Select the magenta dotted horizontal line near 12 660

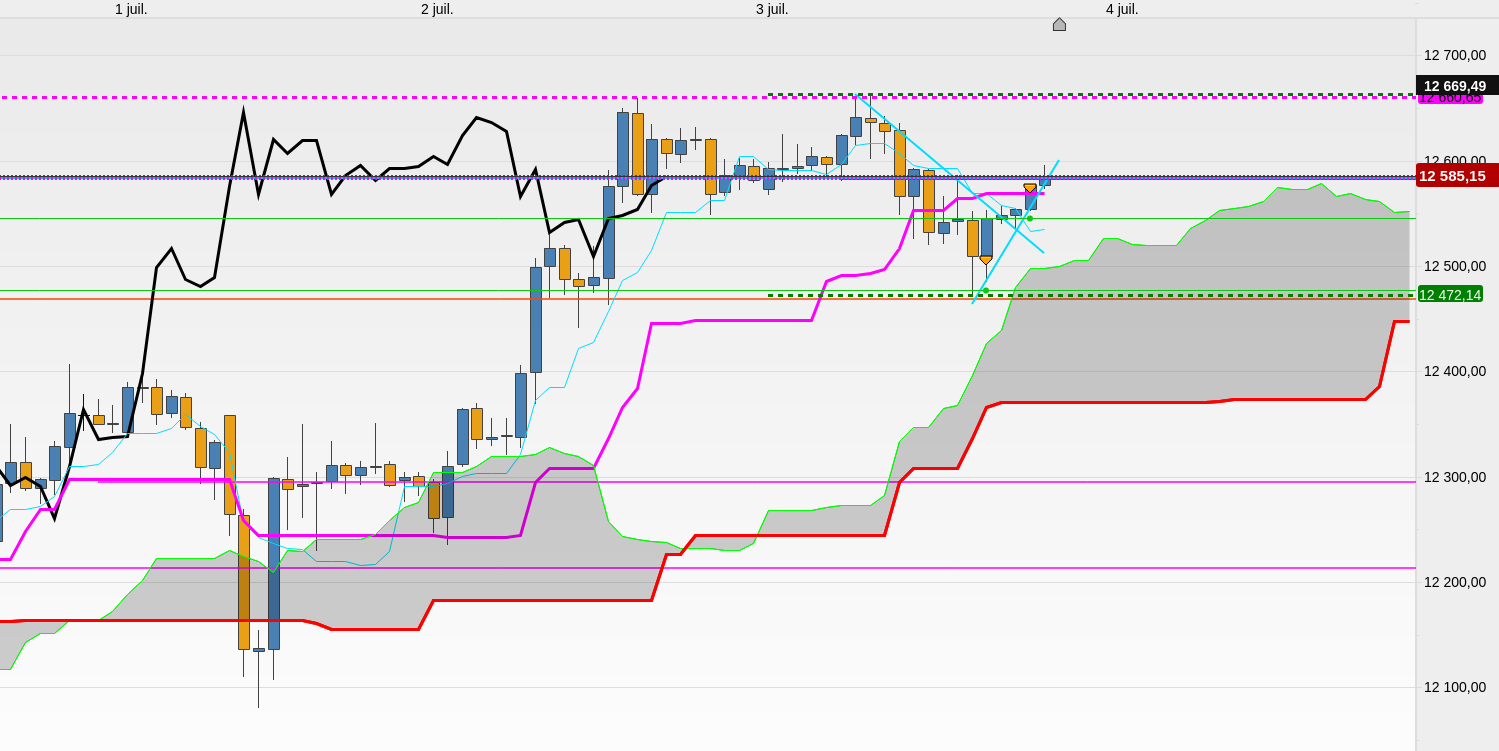(708, 98)
